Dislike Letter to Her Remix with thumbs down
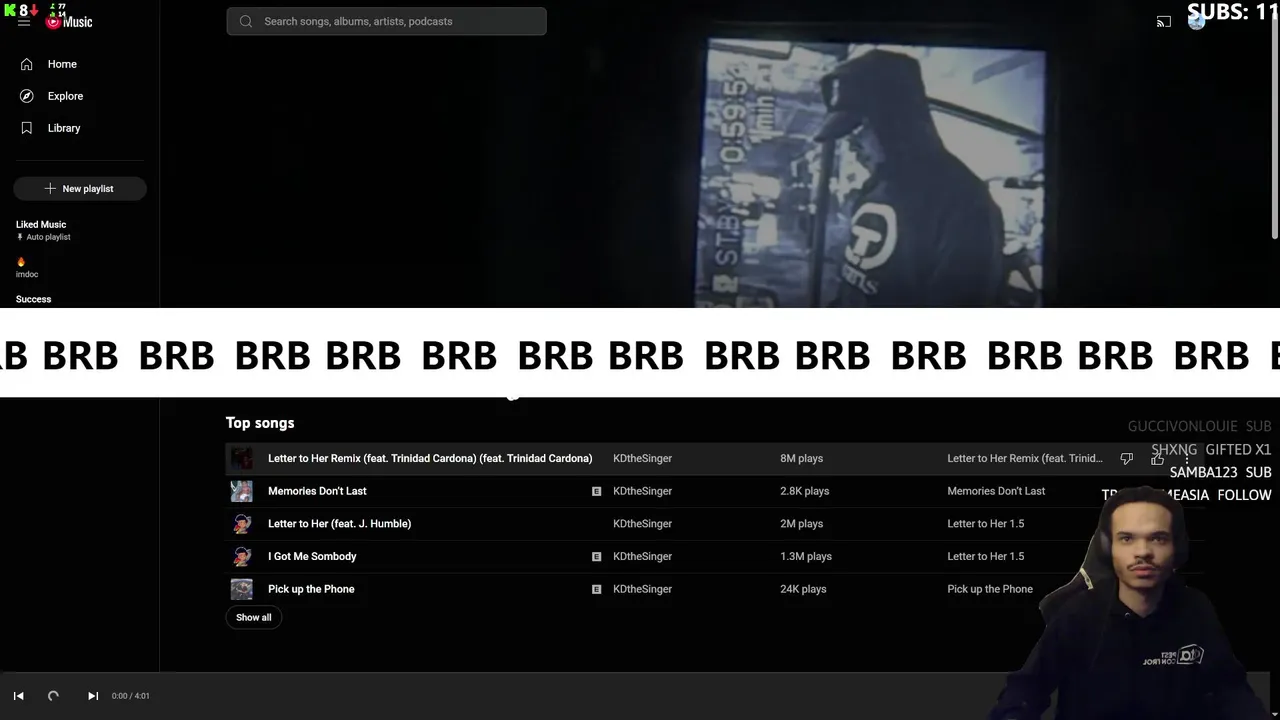 pyautogui.click(x=1127, y=458)
